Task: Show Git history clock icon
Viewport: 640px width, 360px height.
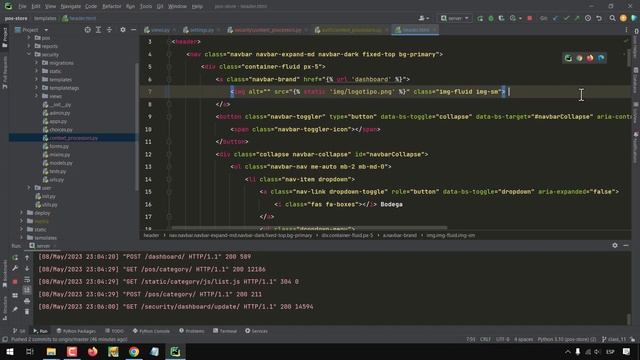Action: (588, 18)
